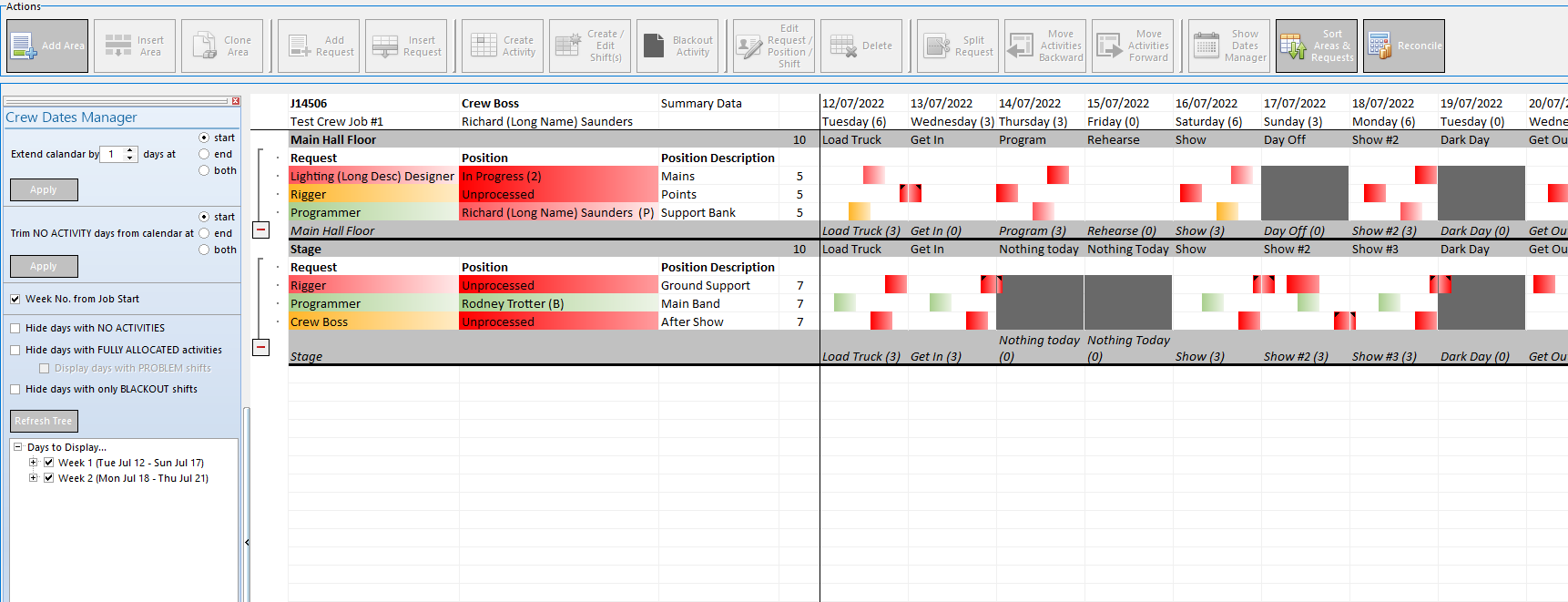The image size is (1568, 602).
Task: Click the Reconcile icon
Action: click(1403, 46)
